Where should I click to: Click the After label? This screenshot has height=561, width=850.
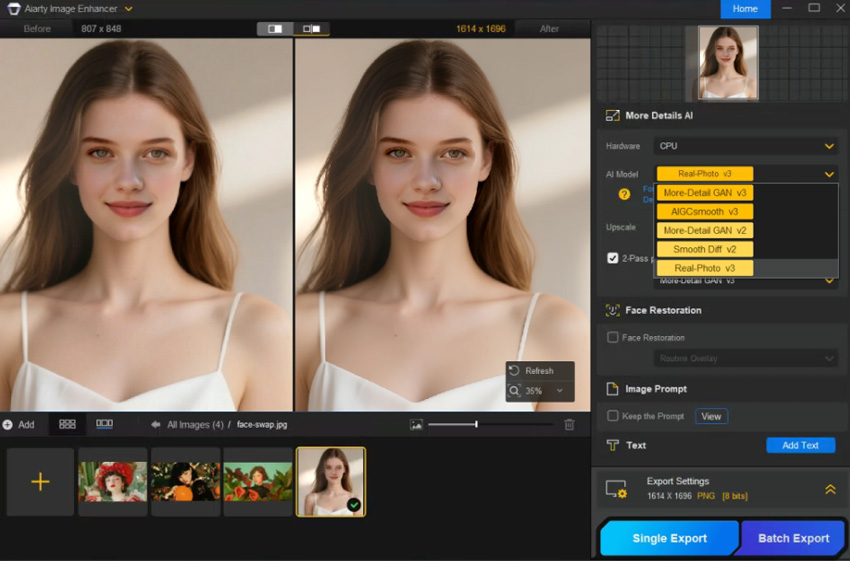(x=549, y=29)
